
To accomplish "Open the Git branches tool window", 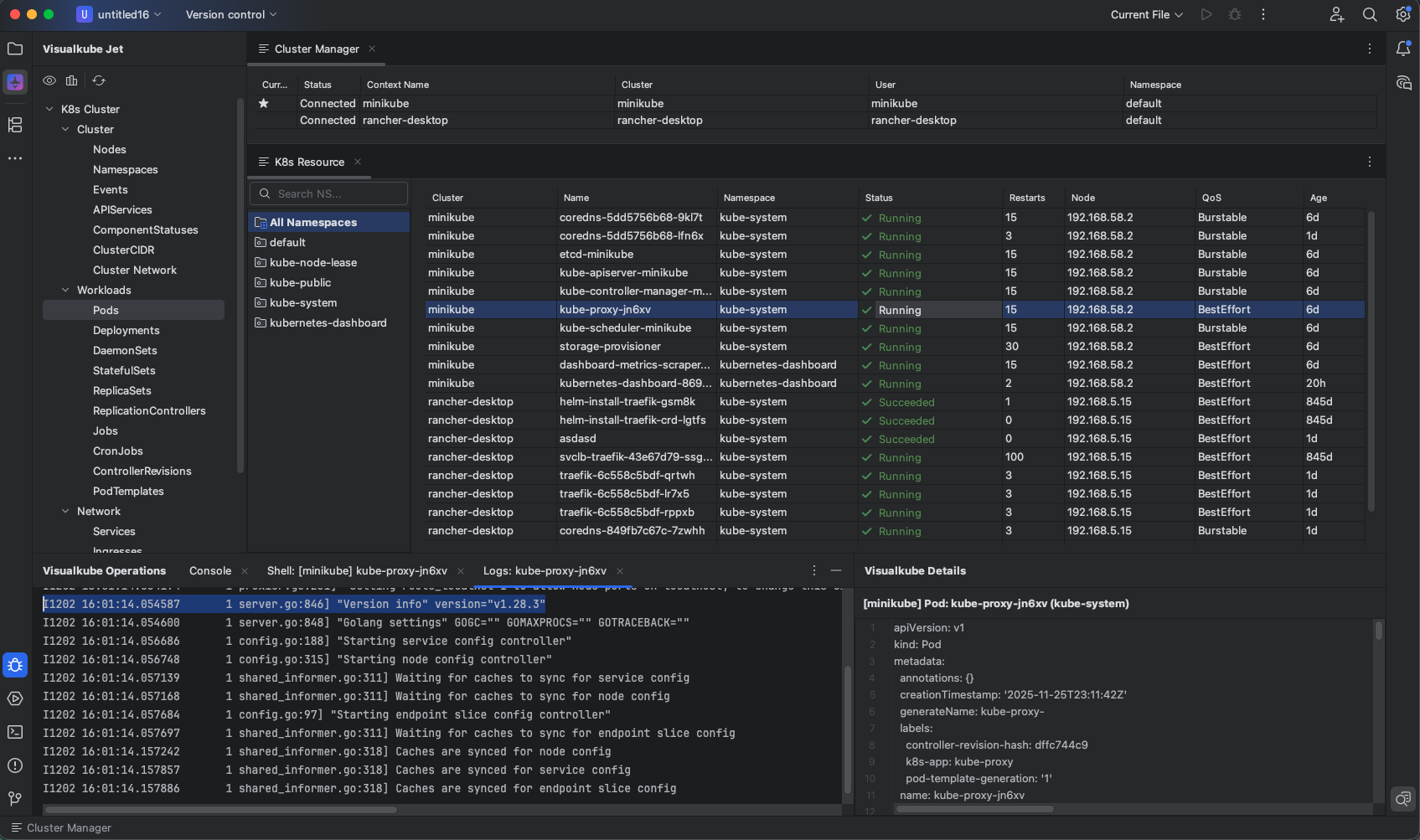I will (x=15, y=799).
